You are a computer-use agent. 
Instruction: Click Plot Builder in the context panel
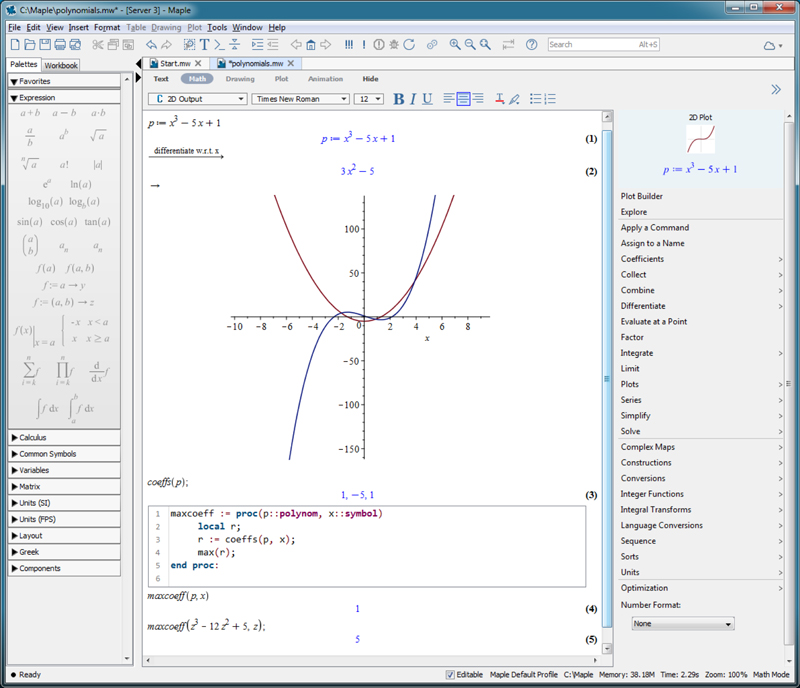641,196
